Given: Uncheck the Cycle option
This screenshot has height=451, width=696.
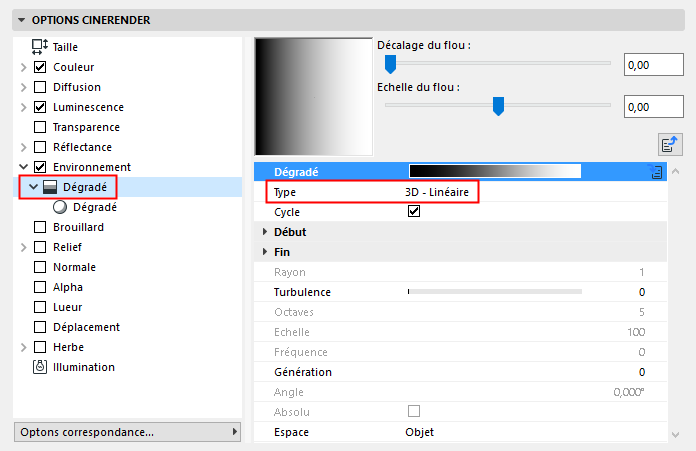Looking at the screenshot, I should pyautogui.click(x=414, y=212).
